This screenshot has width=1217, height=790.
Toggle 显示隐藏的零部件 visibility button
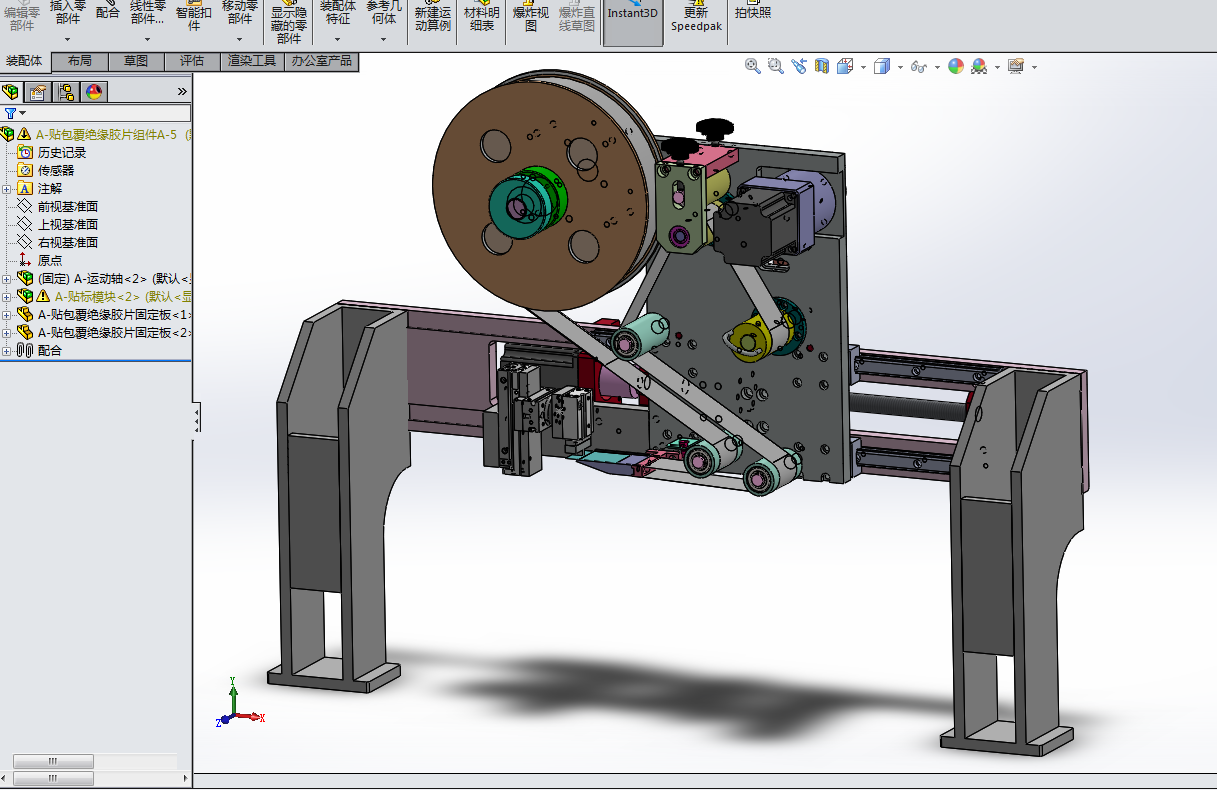[289, 24]
